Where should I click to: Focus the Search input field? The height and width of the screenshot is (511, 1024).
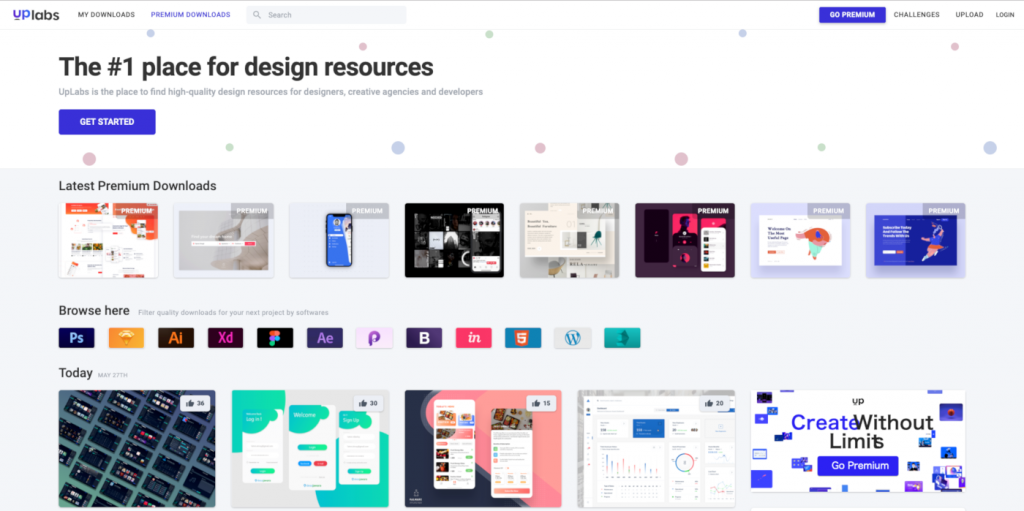tap(326, 14)
